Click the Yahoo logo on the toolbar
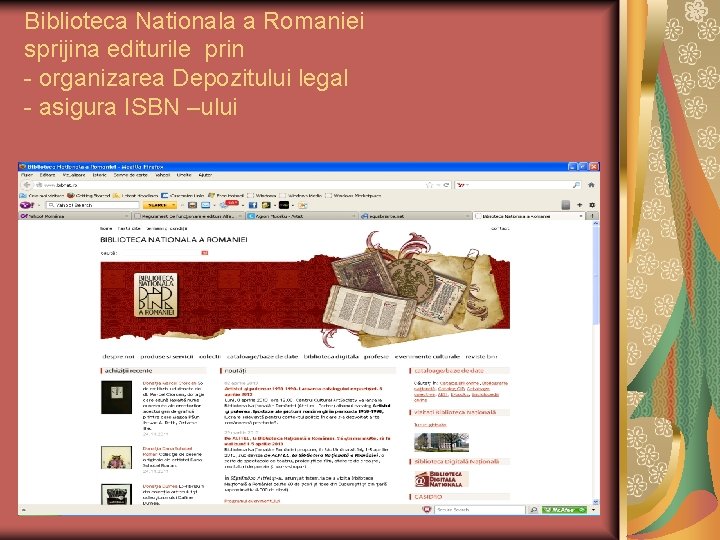 (x=27, y=205)
